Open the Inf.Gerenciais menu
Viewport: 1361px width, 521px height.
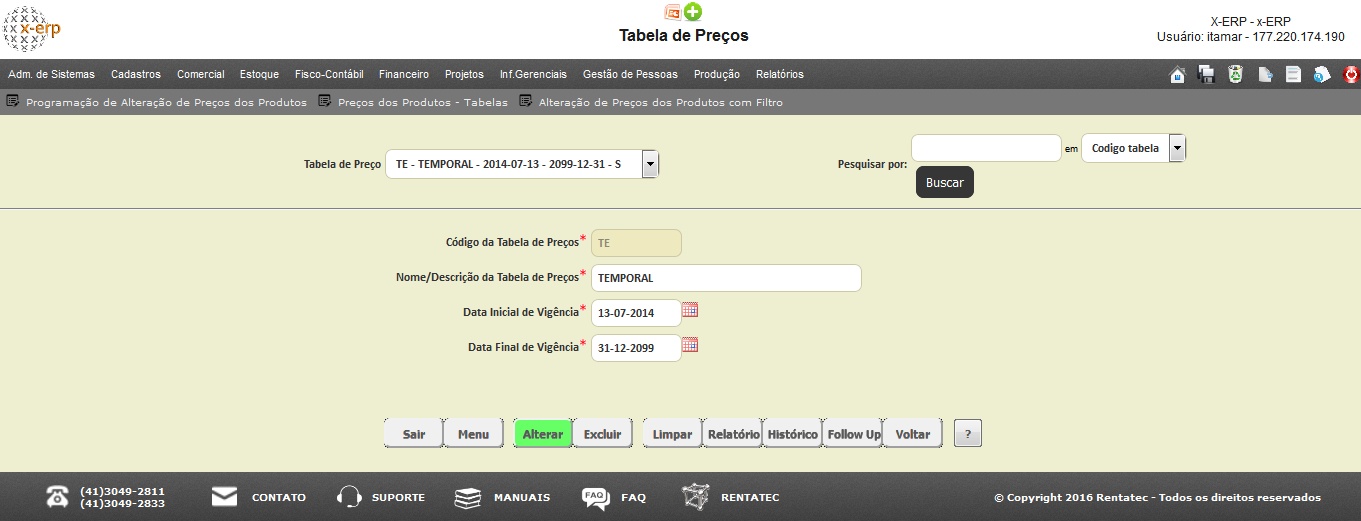pyautogui.click(x=533, y=75)
